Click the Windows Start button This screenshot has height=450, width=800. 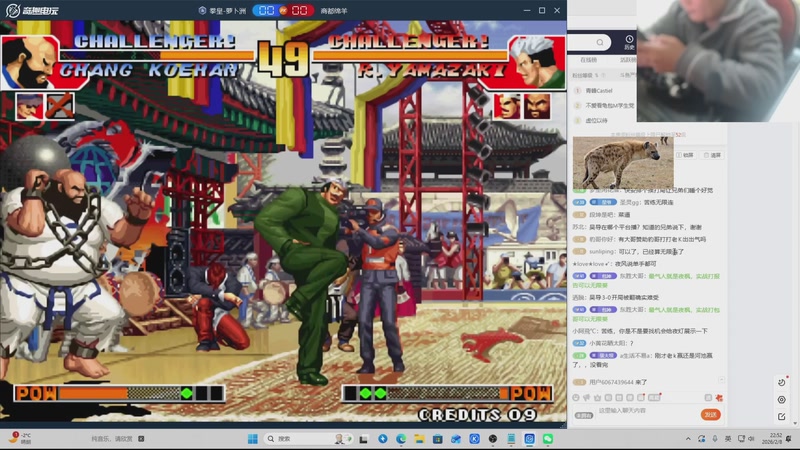click(x=253, y=439)
